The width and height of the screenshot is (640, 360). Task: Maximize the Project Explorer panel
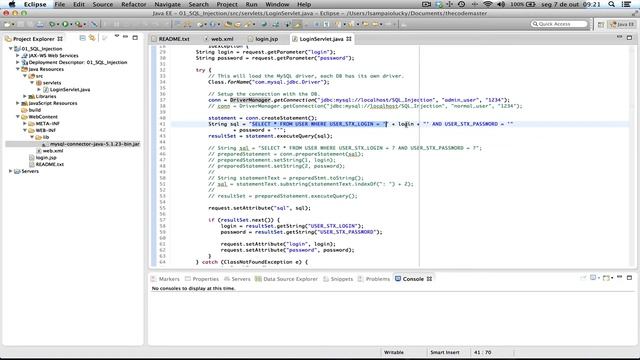click(x=135, y=38)
